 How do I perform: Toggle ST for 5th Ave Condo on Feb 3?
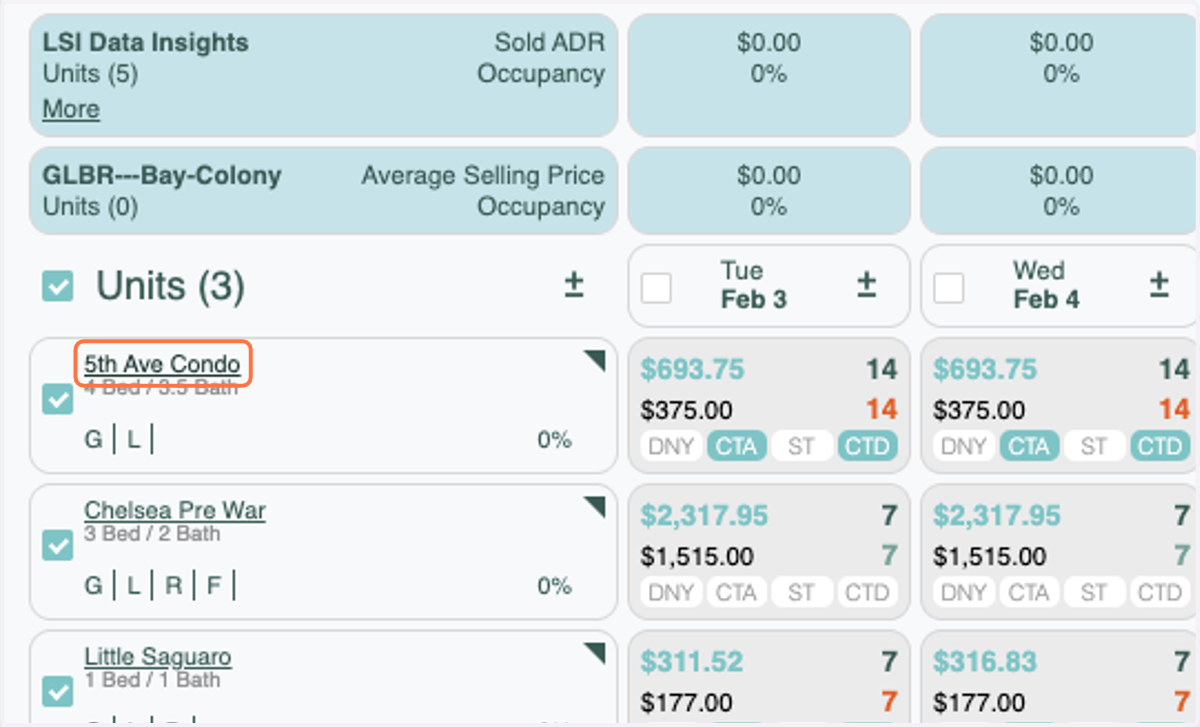click(x=801, y=446)
